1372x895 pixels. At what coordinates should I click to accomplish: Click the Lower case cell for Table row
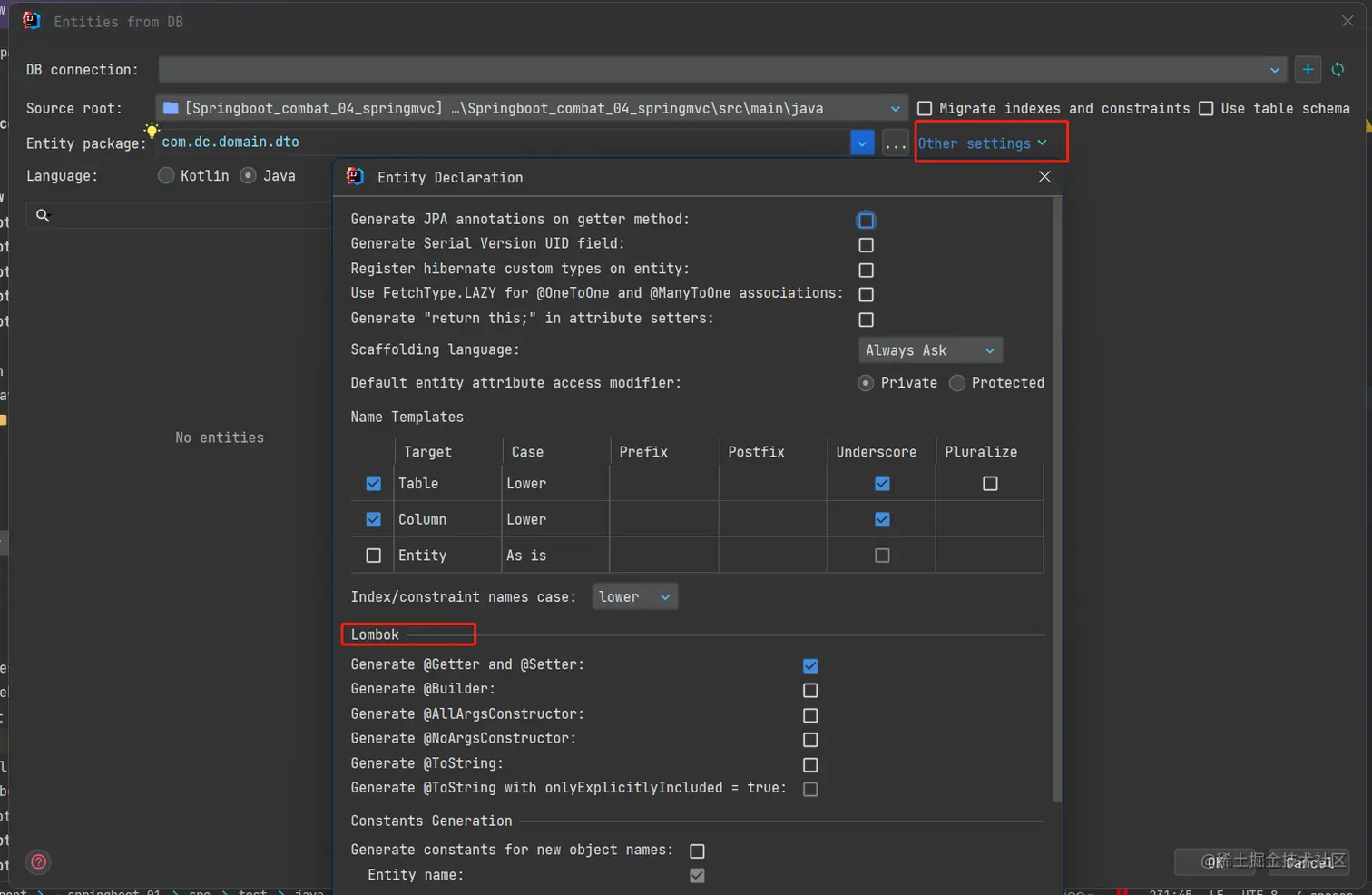[x=555, y=484]
